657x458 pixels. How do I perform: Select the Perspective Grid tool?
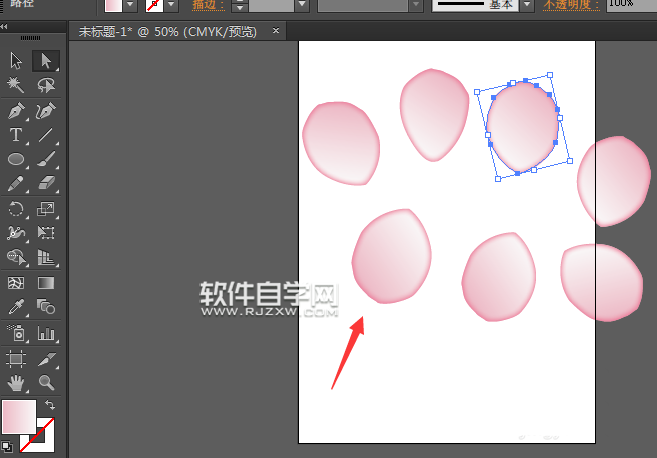click(x=46, y=257)
